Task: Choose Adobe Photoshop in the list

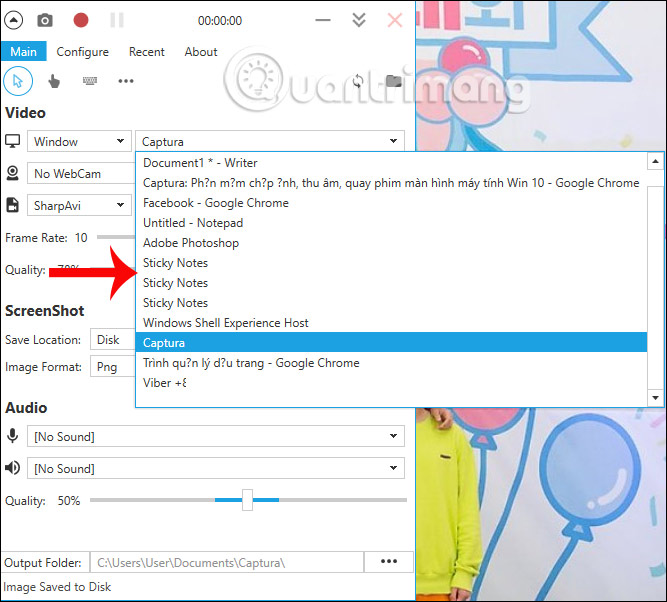Action: (x=391, y=243)
